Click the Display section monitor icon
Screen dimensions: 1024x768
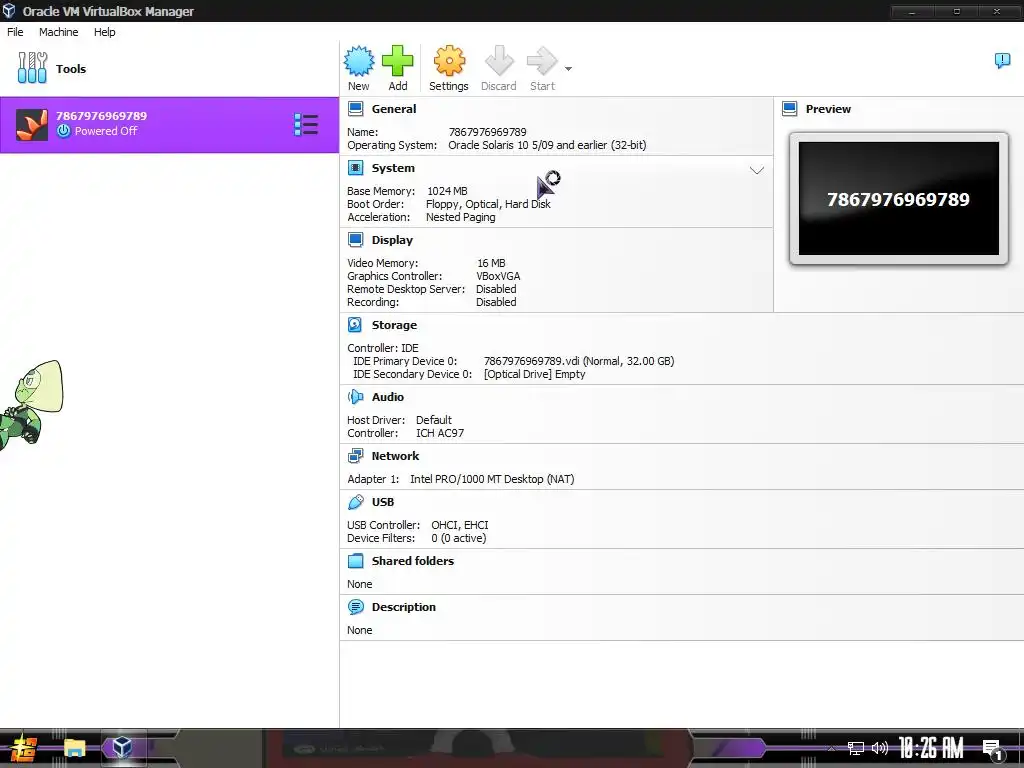tap(355, 240)
